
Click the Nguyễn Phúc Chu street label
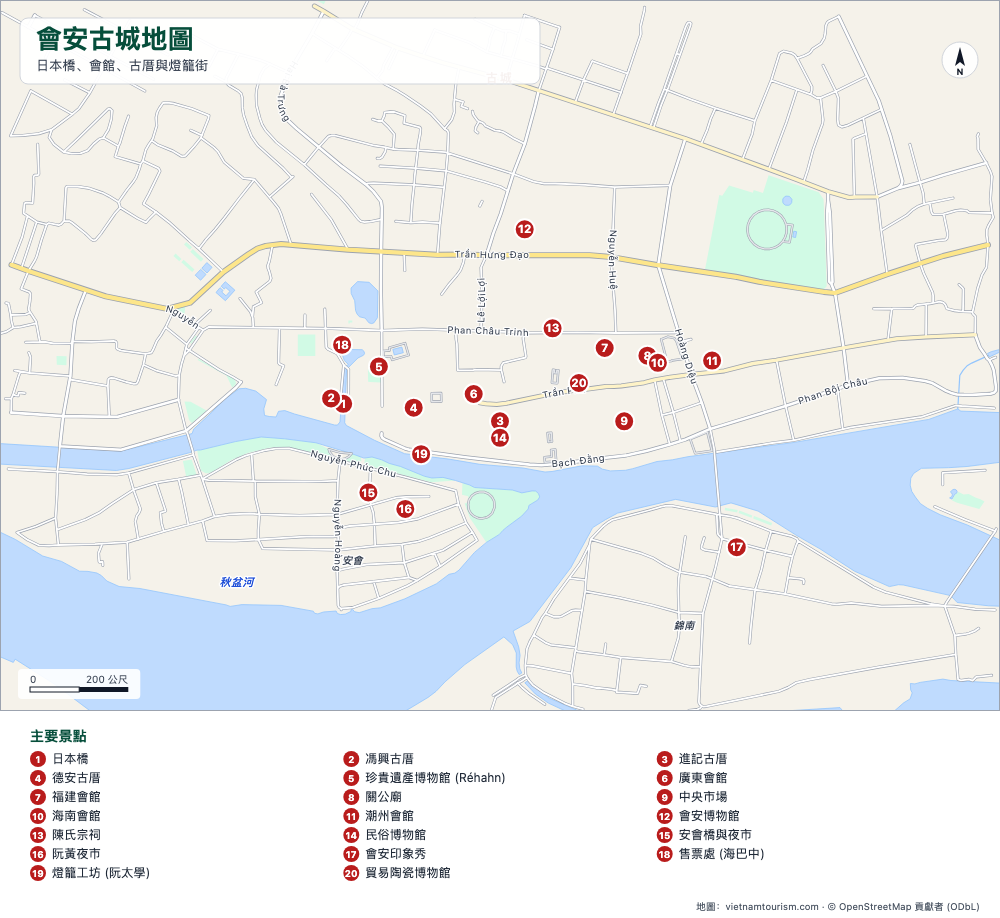click(x=353, y=464)
